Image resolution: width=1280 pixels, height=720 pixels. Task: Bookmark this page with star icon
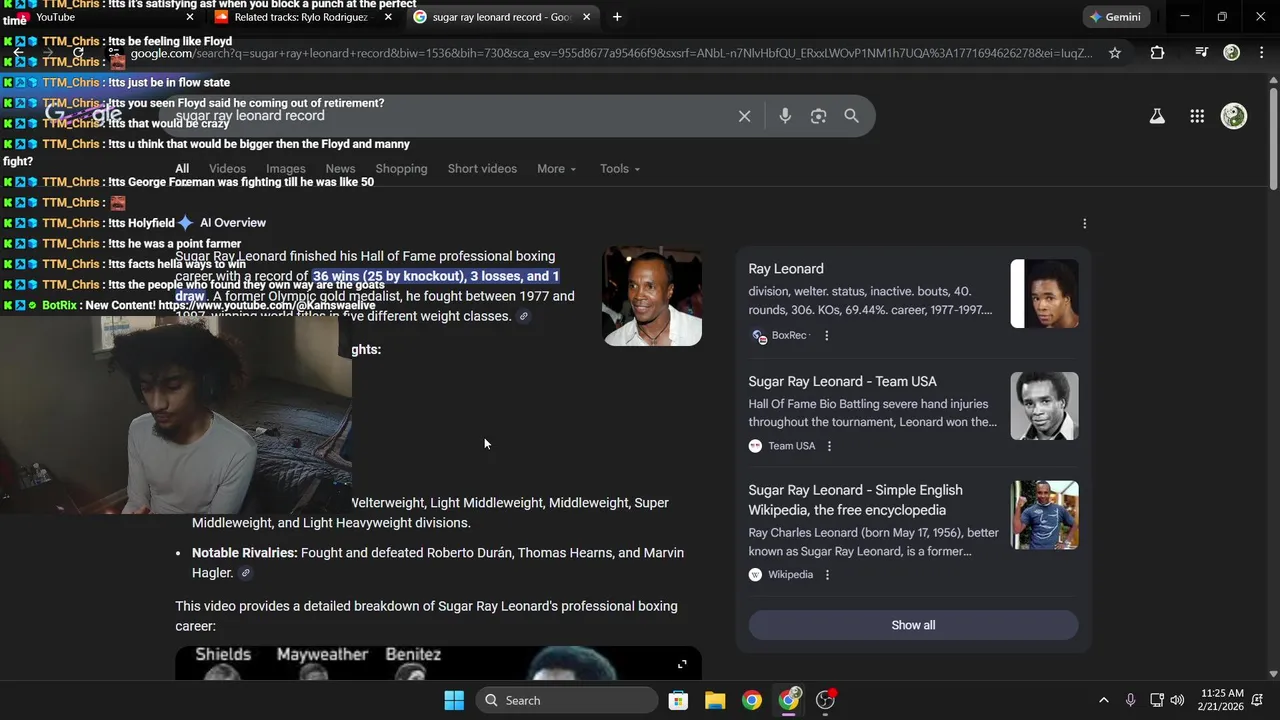[1115, 53]
